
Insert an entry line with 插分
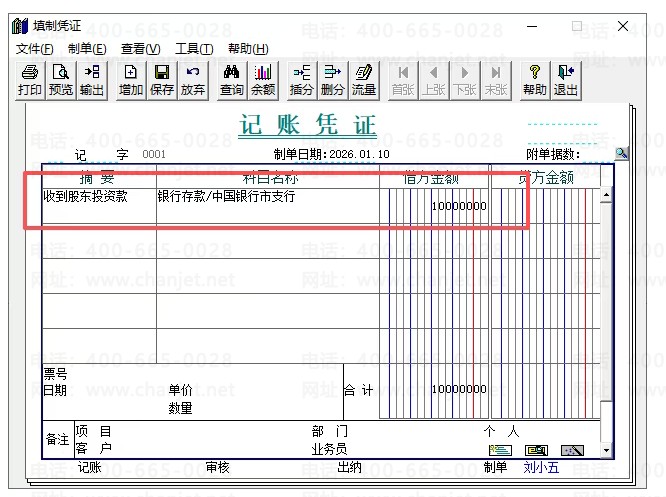(302, 80)
